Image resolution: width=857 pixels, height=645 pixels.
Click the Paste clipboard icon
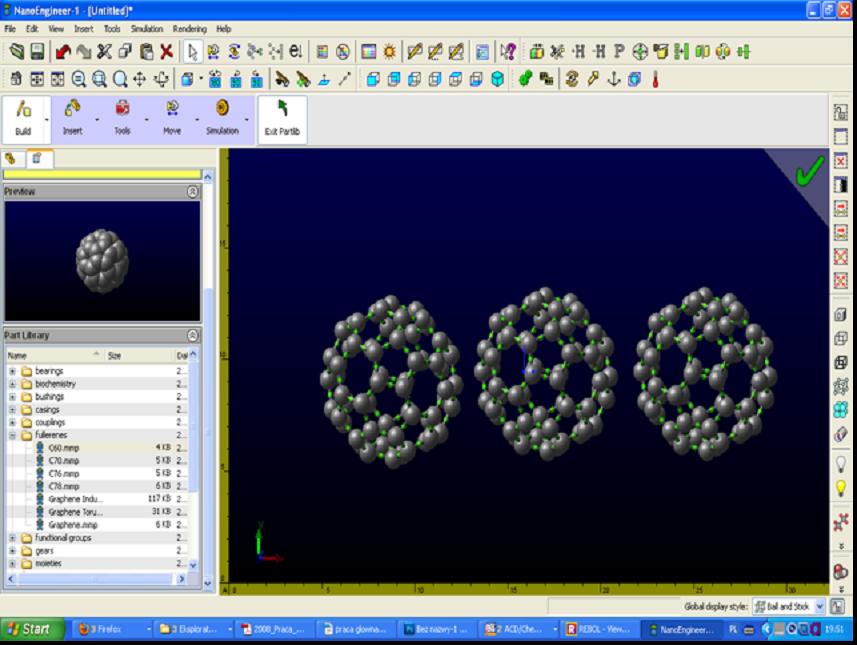[x=146, y=51]
